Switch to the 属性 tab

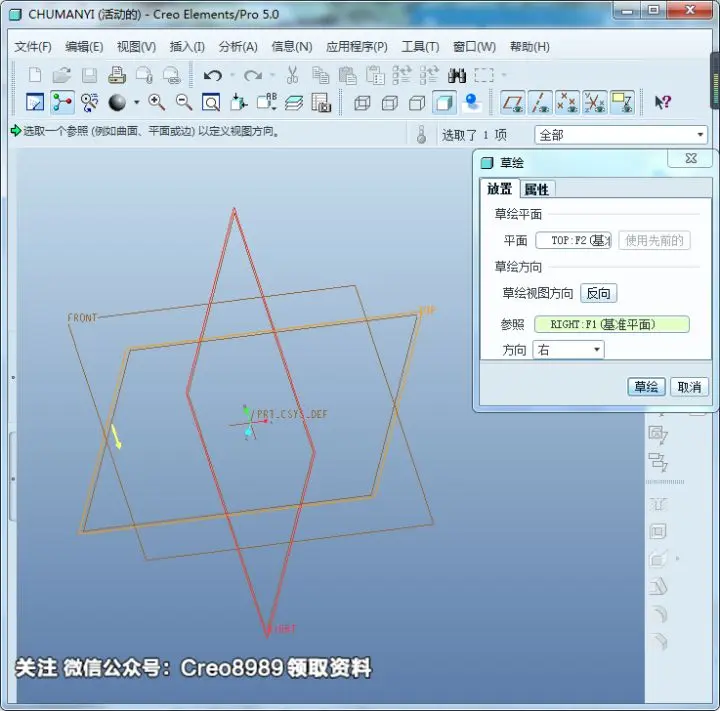(x=537, y=189)
